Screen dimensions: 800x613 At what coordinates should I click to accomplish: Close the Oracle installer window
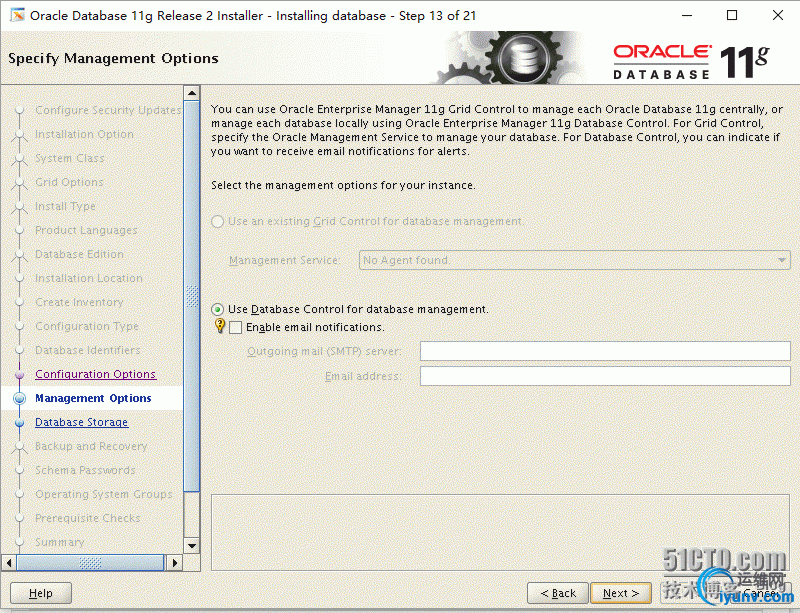(778, 15)
